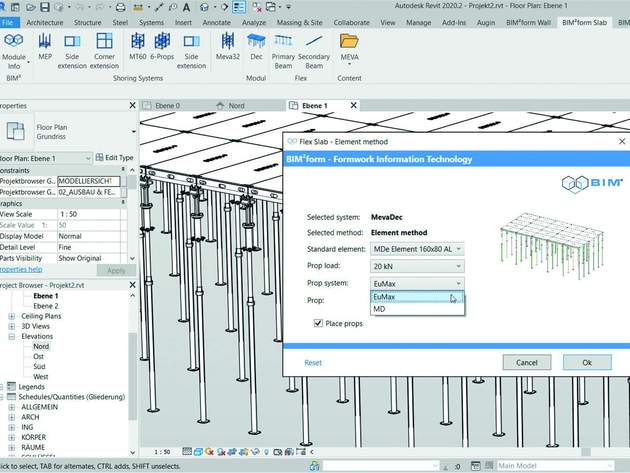Select the 6-Props tool

pos(162,47)
